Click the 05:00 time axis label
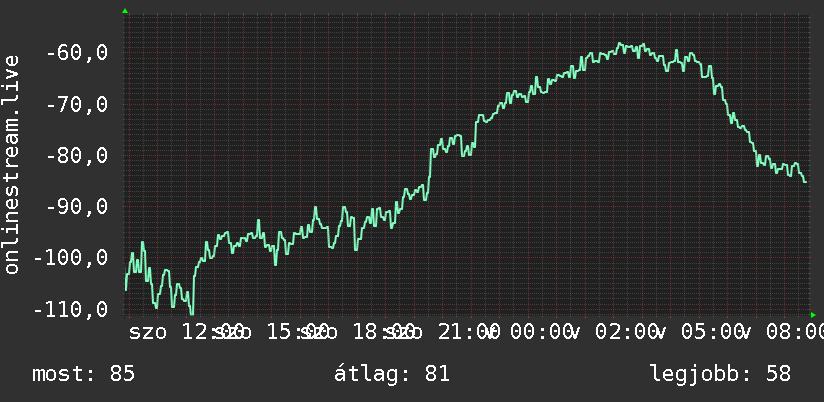The width and height of the screenshot is (824, 402). coord(712,332)
